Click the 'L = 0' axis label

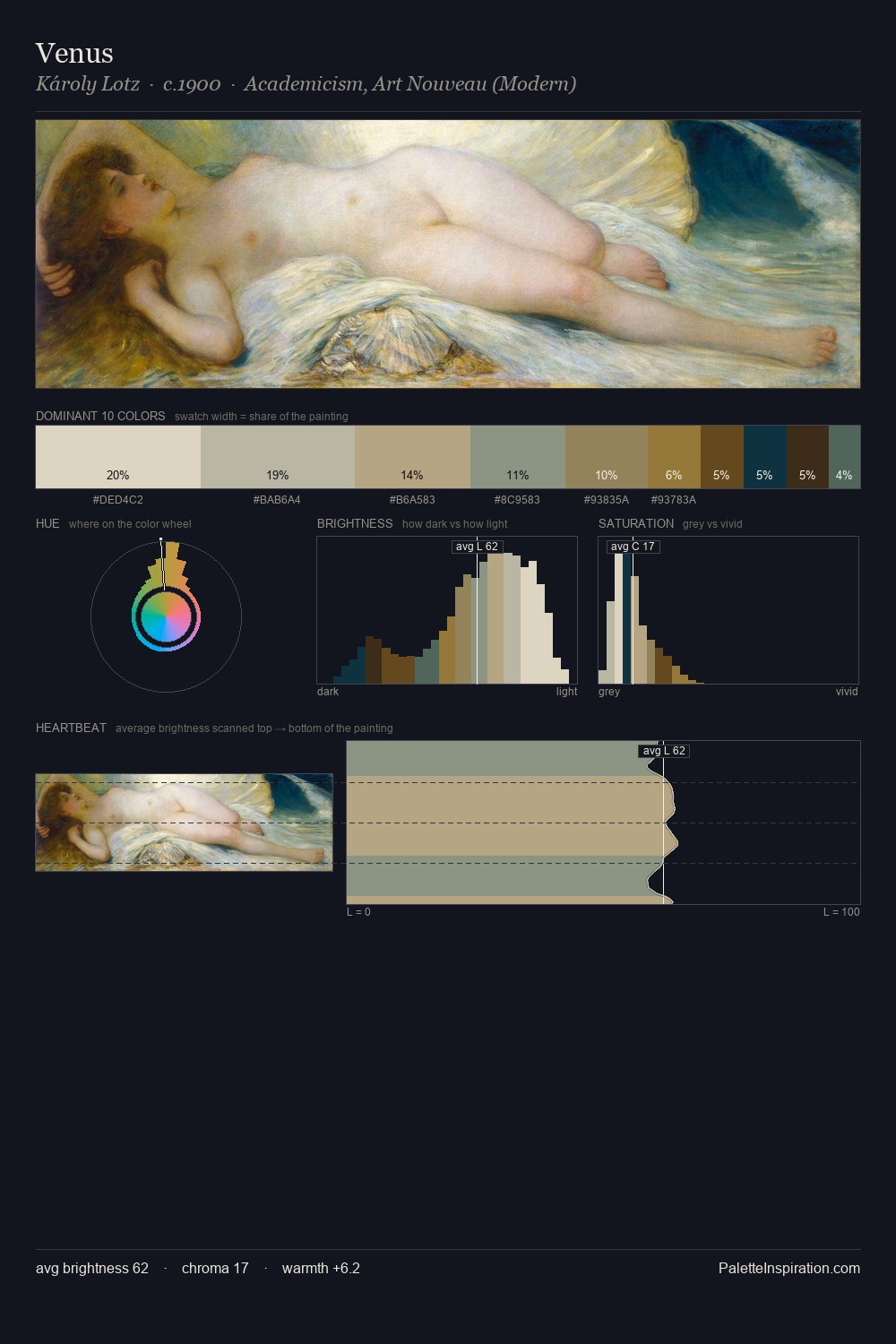358,912
